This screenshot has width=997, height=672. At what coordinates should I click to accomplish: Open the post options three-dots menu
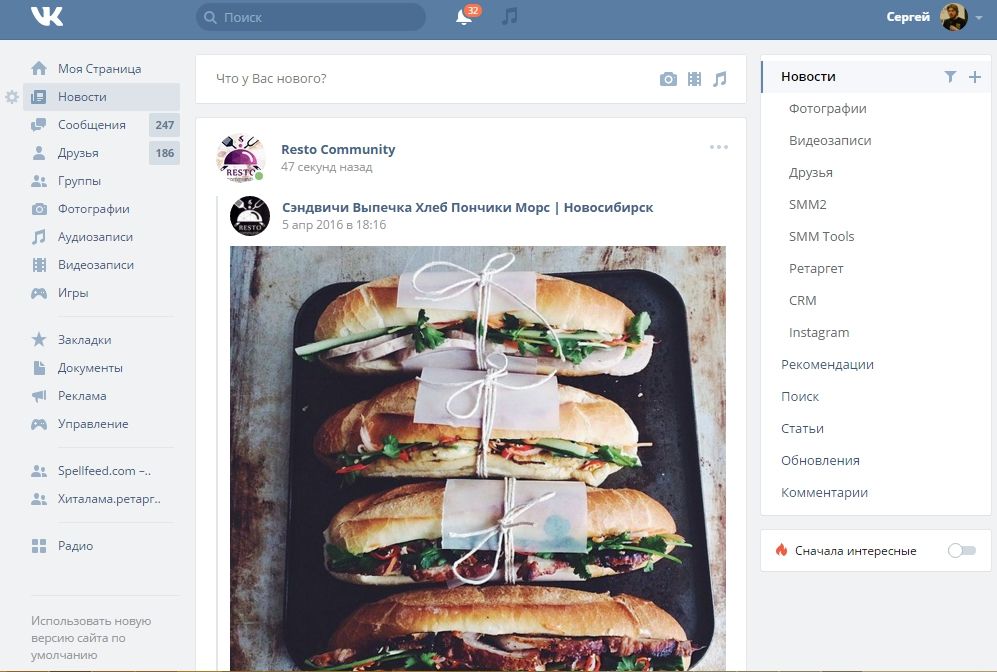click(719, 147)
